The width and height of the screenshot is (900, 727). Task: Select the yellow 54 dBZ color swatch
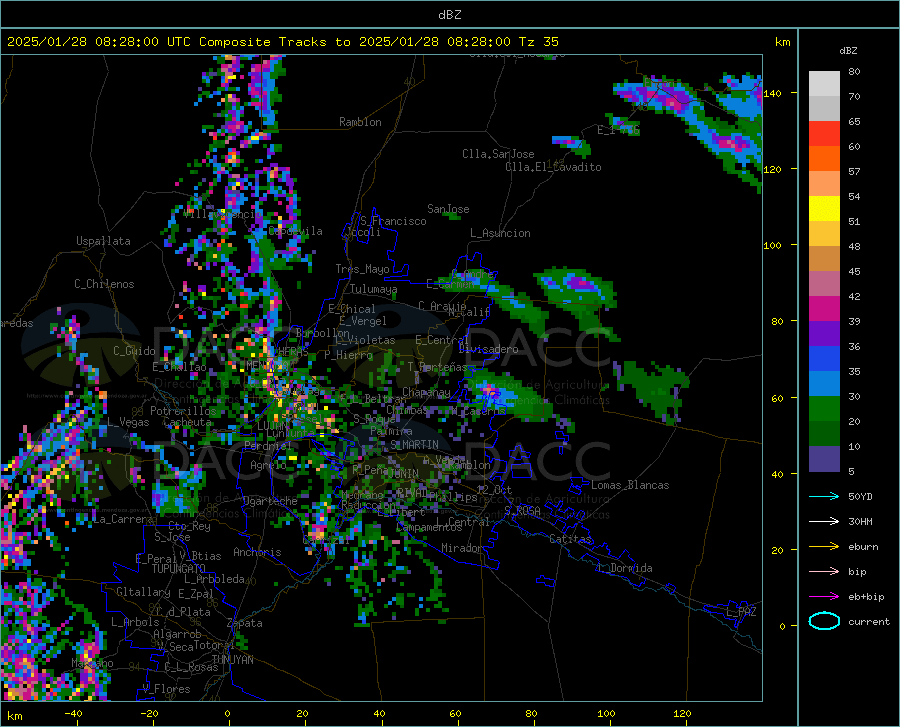[x=824, y=209]
